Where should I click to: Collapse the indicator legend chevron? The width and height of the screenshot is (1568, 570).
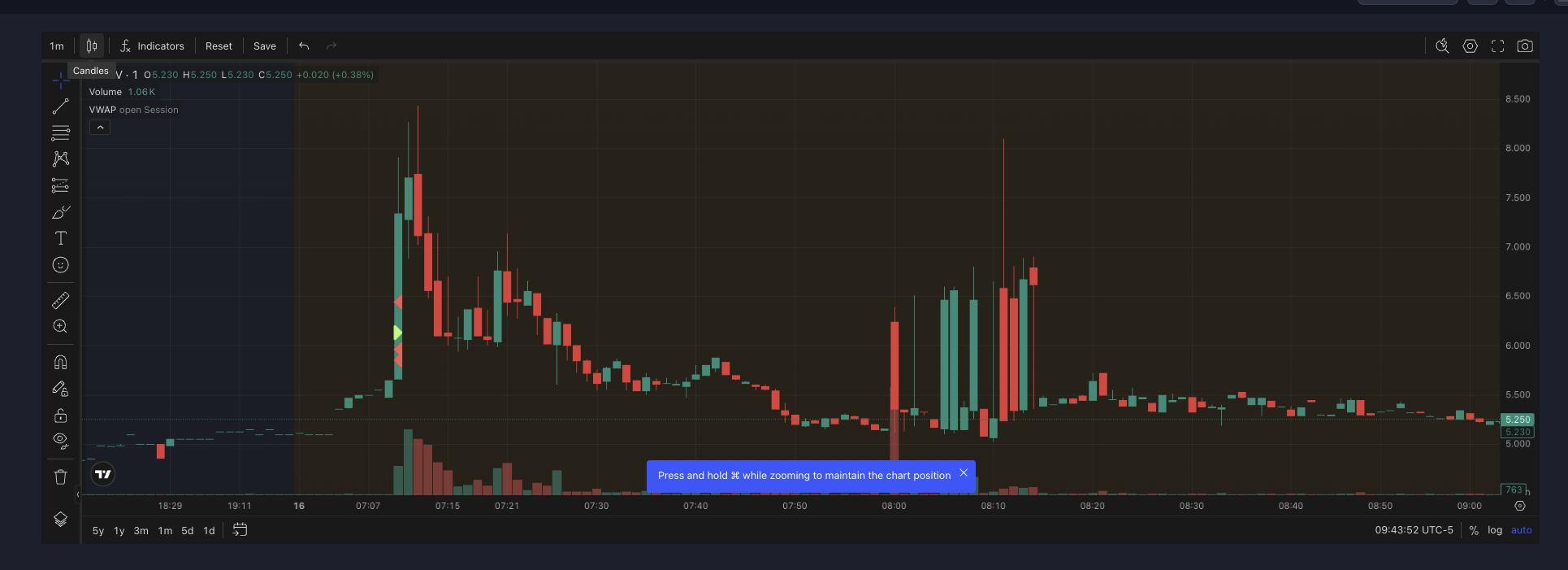click(x=99, y=128)
